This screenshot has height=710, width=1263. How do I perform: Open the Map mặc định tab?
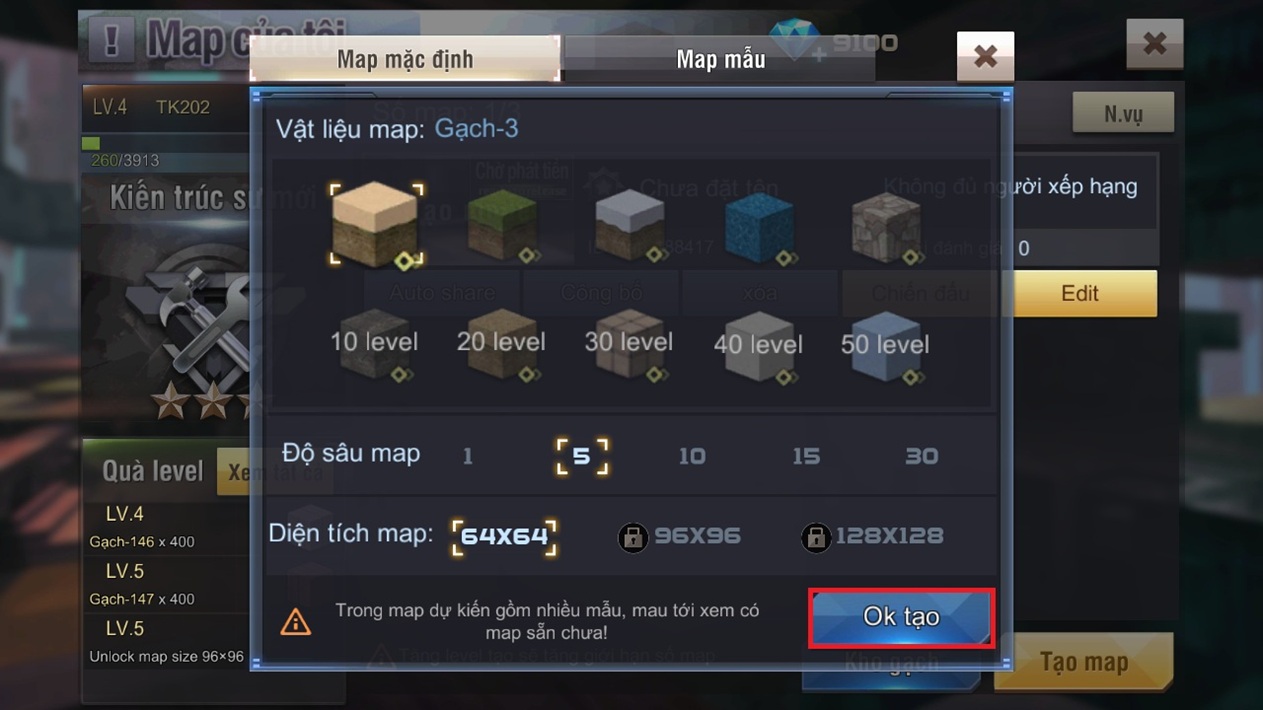coord(405,59)
